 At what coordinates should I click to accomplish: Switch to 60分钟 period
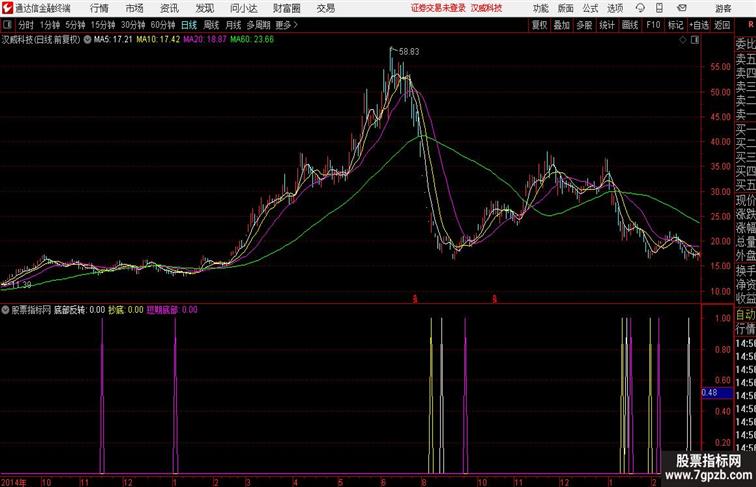click(162, 25)
